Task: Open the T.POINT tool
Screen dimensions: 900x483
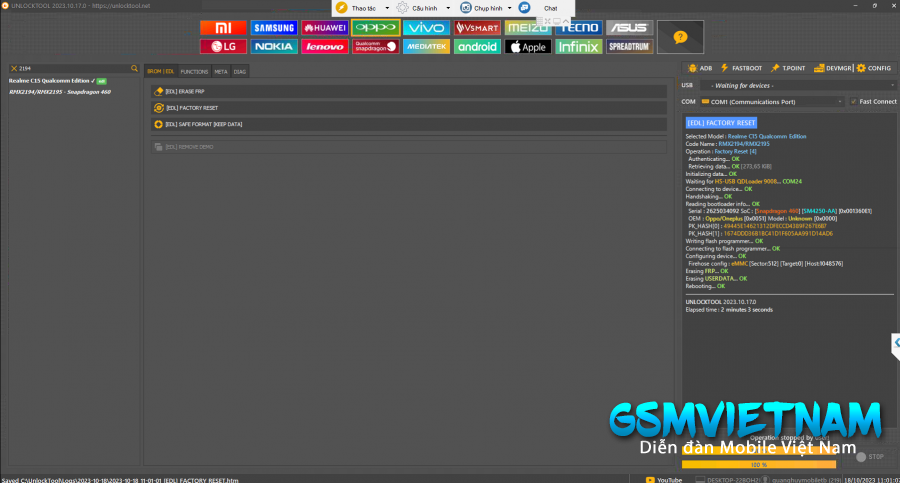Action: pos(788,68)
